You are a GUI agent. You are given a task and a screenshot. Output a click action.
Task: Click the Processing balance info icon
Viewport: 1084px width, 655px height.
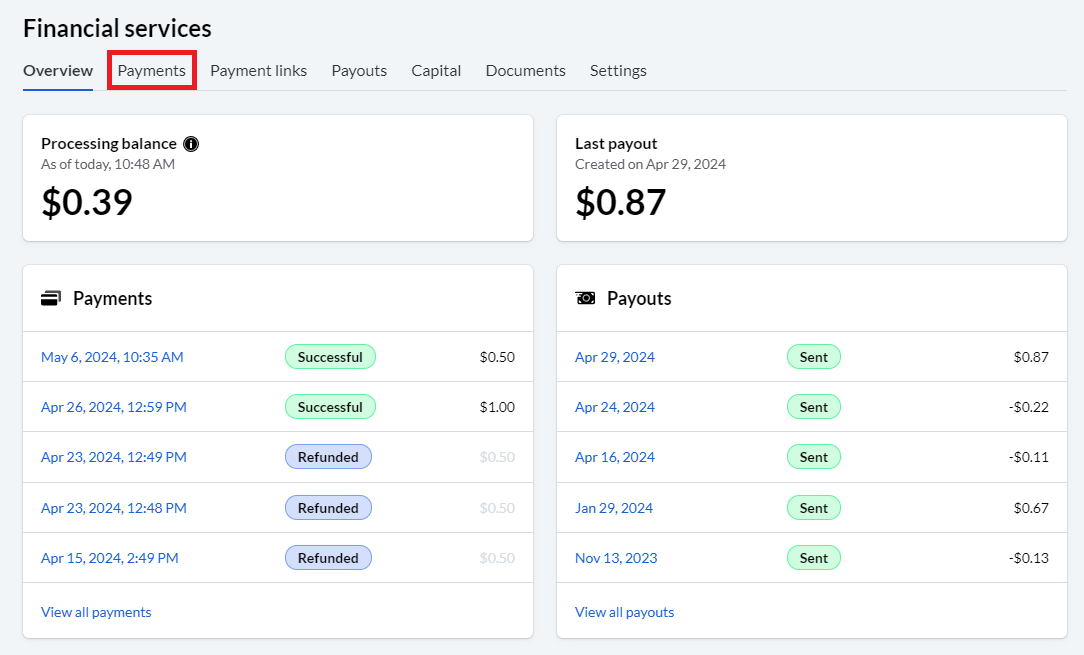point(191,144)
